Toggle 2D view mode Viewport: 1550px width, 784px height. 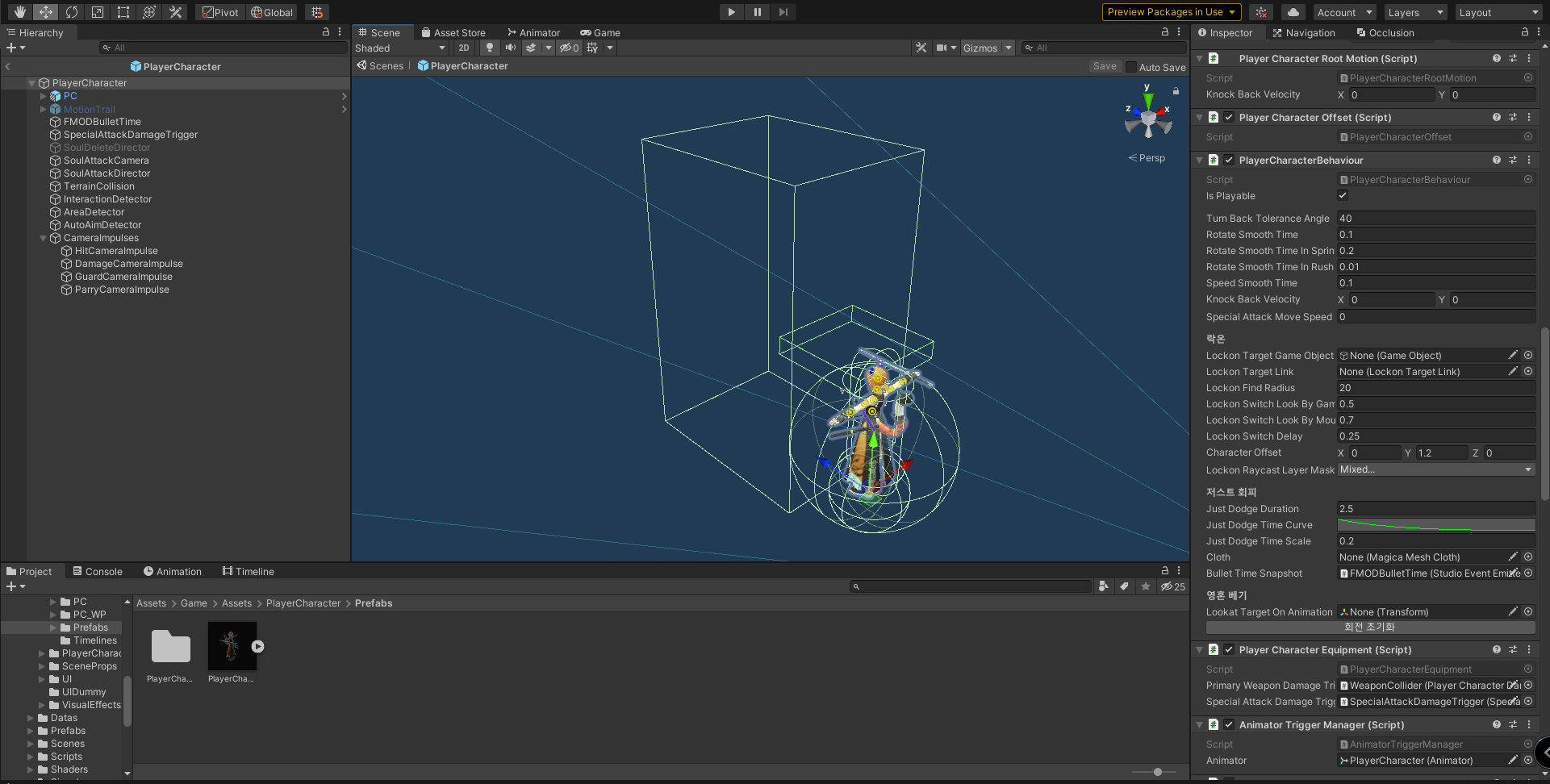[464, 48]
